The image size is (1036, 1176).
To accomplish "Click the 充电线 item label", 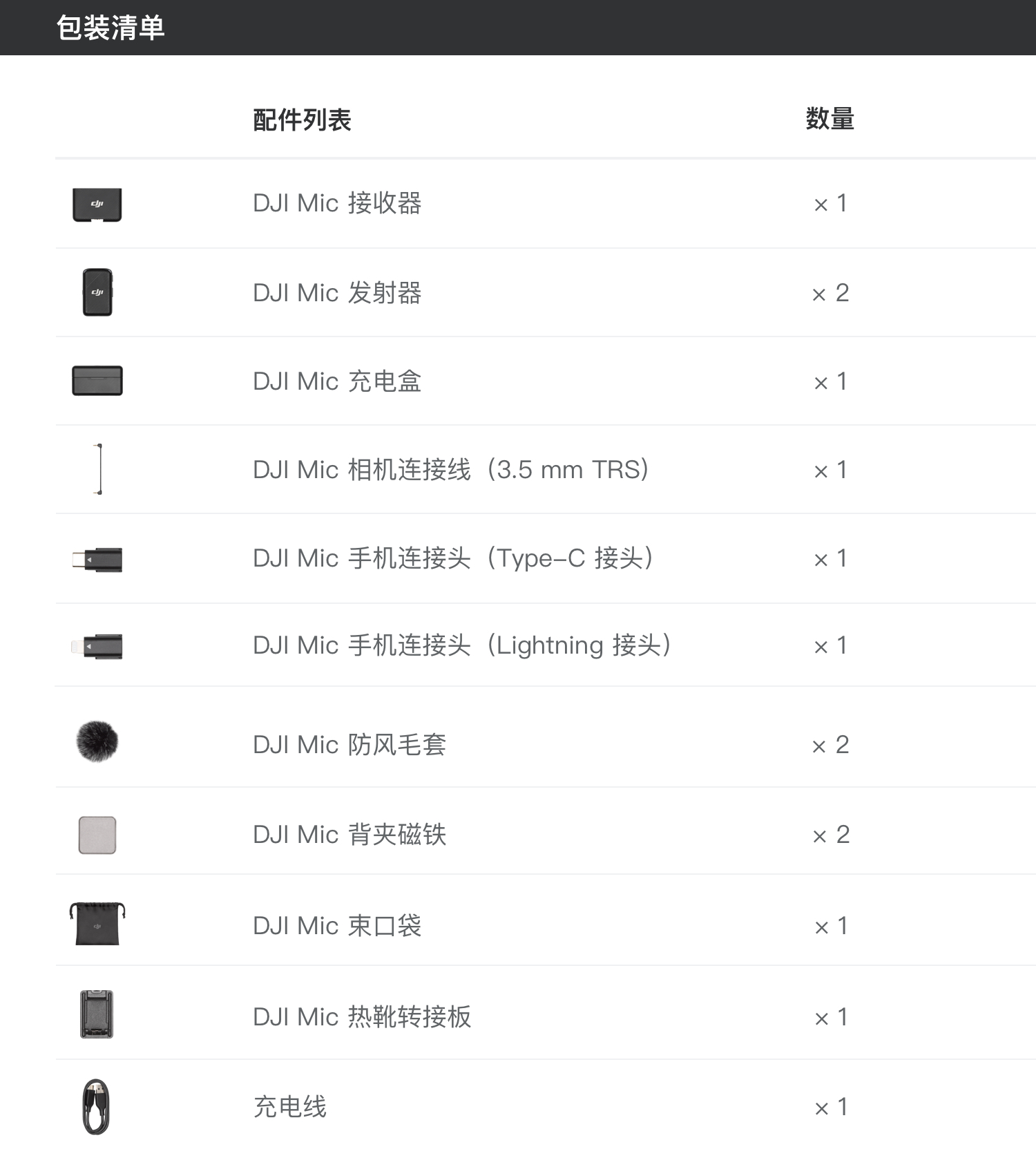I will (x=290, y=1107).
